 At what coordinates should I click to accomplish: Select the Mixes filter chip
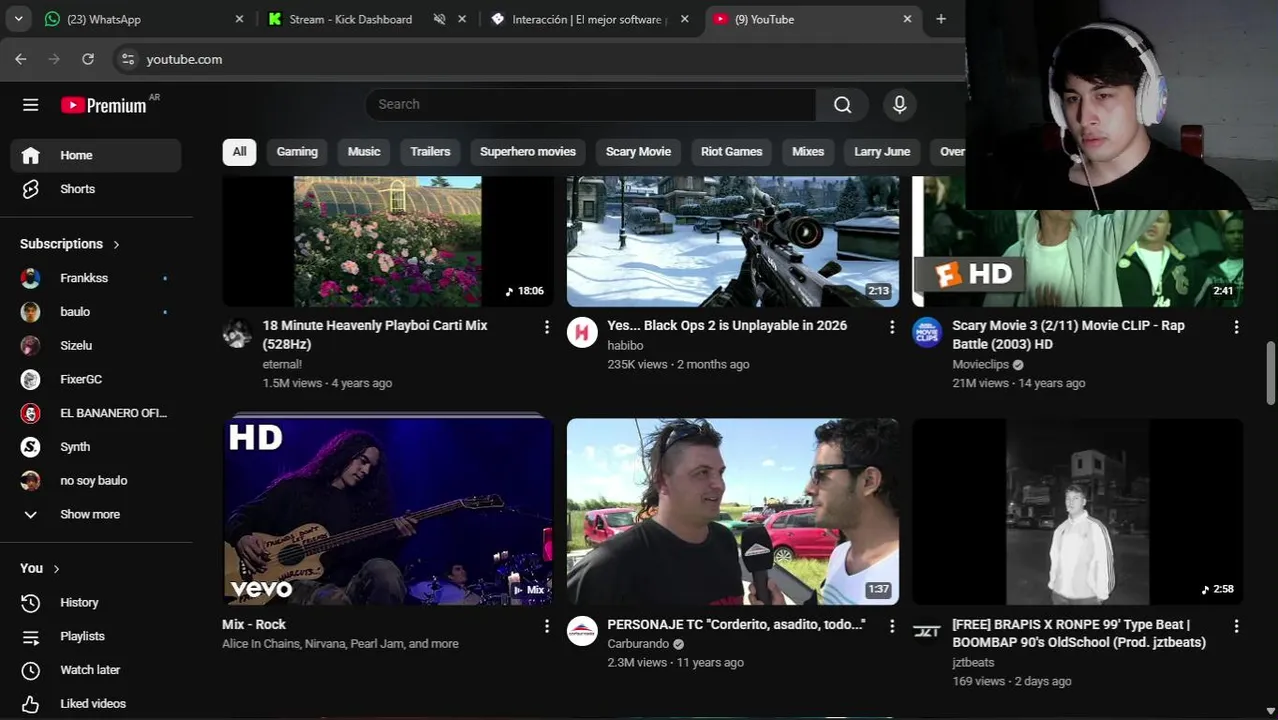click(x=808, y=152)
